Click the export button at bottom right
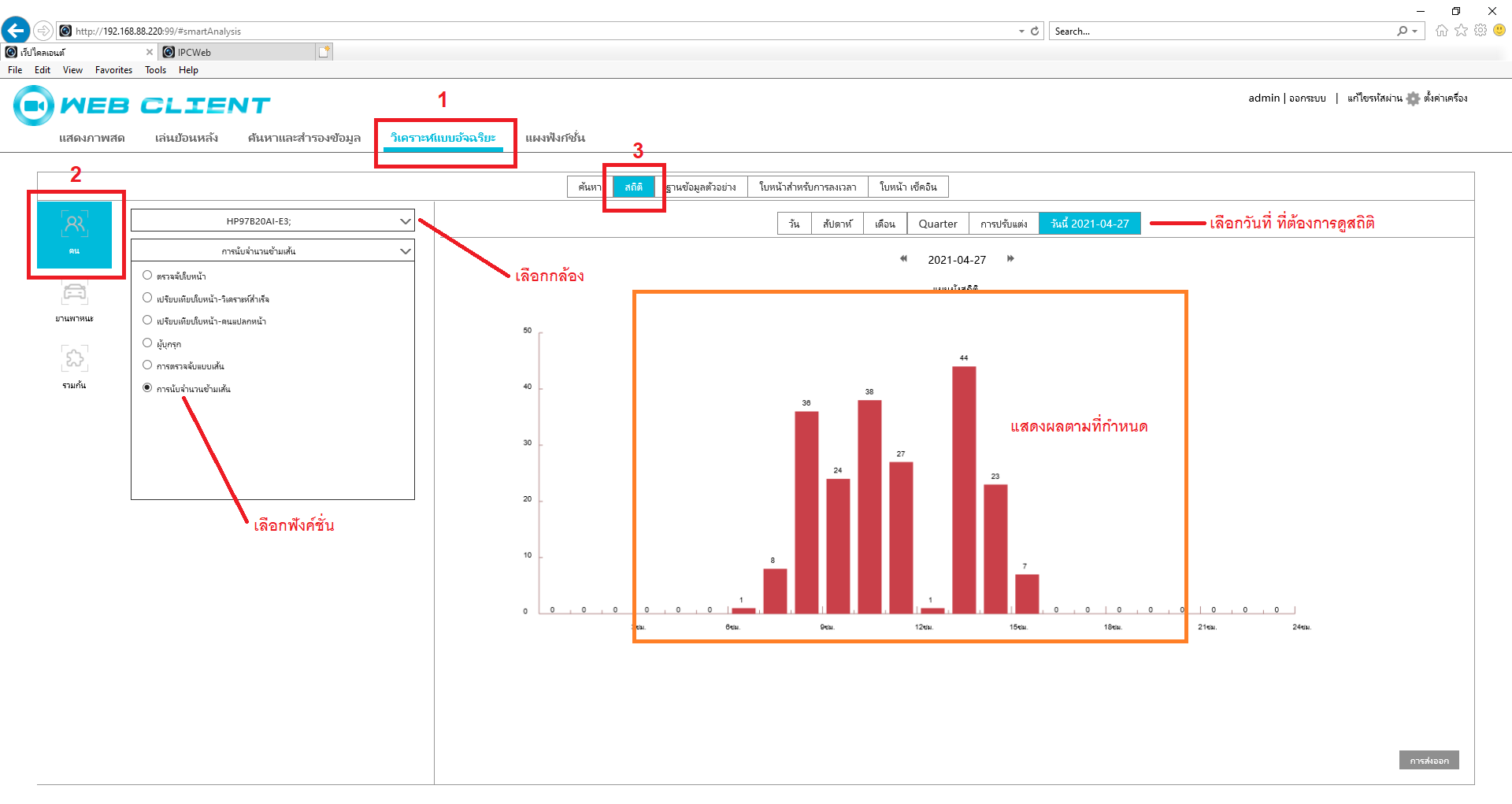 1429,760
